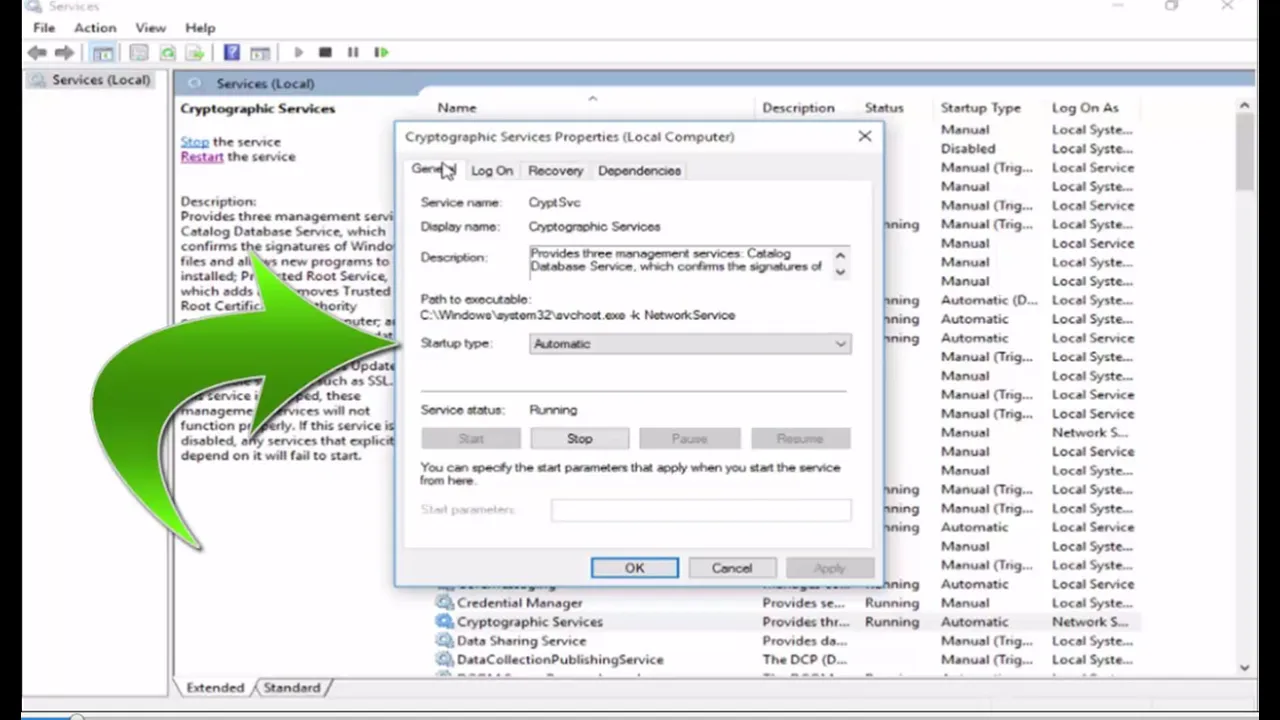Select the Data Sharing Service name

click(521, 641)
